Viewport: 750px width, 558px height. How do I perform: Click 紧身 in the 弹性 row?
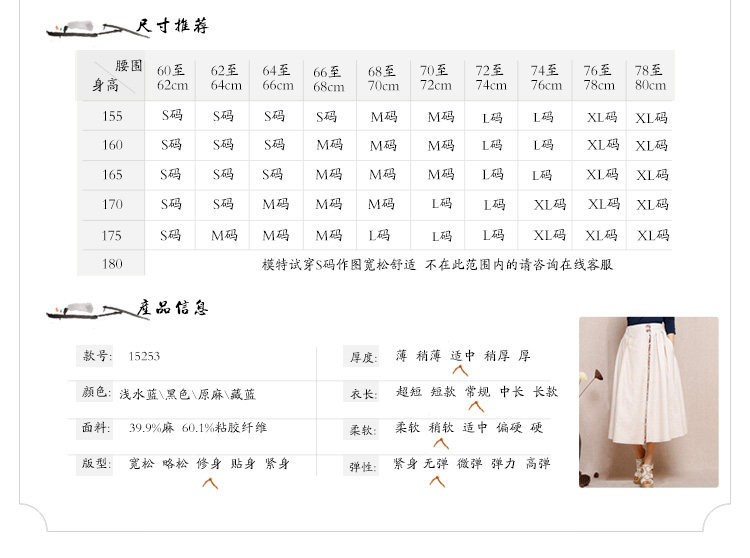click(405, 463)
